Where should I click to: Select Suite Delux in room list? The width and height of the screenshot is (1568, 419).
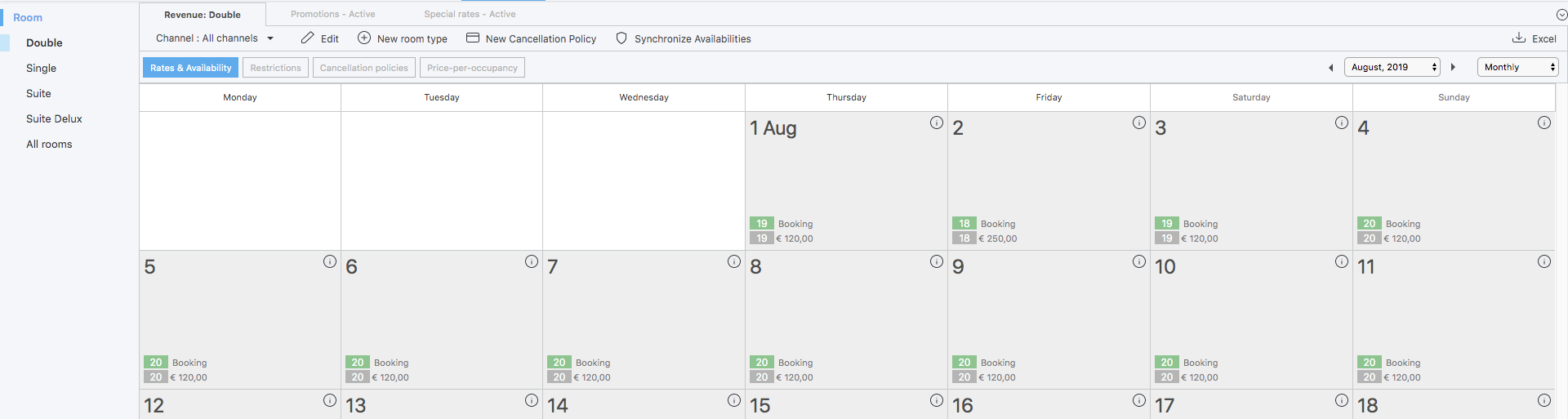tap(54, 118)
